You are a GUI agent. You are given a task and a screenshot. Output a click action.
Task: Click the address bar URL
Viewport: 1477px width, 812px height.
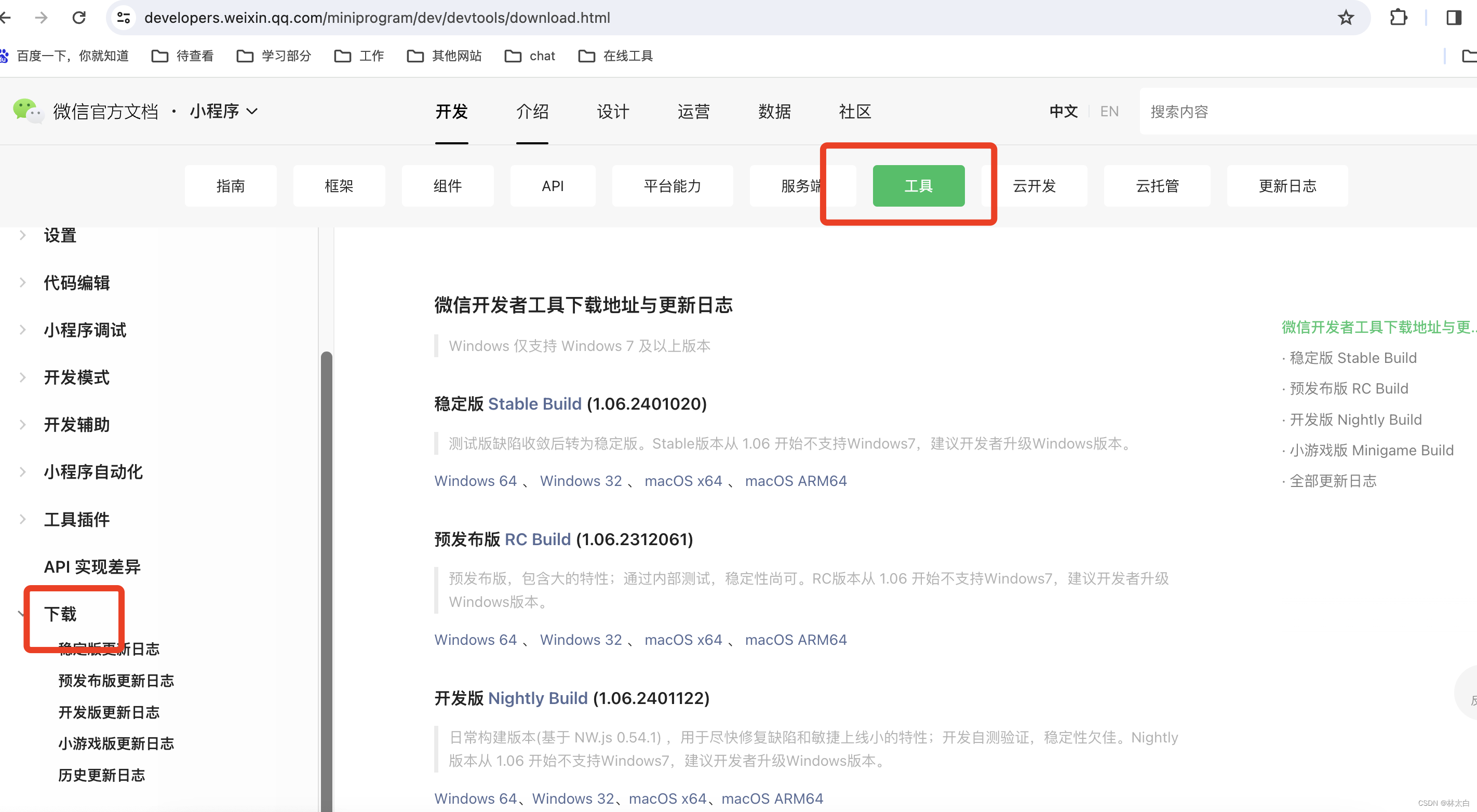(x=377, y=18)
